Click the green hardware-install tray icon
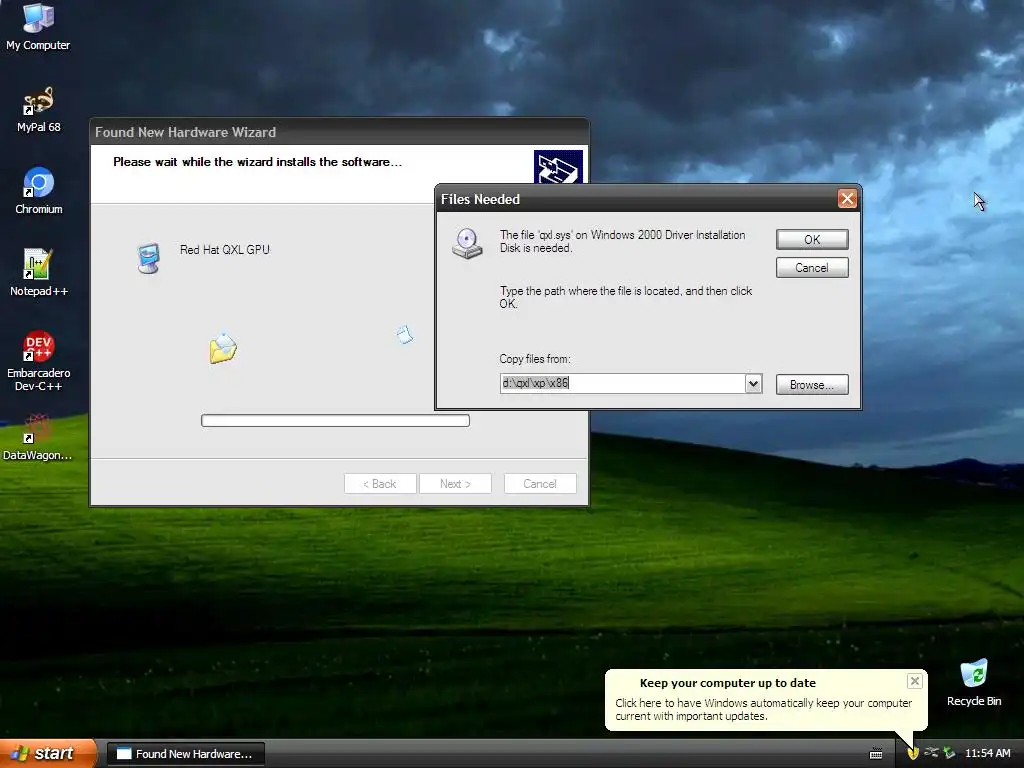This screenshot has height=768, width=1024. tap(949, 753)
